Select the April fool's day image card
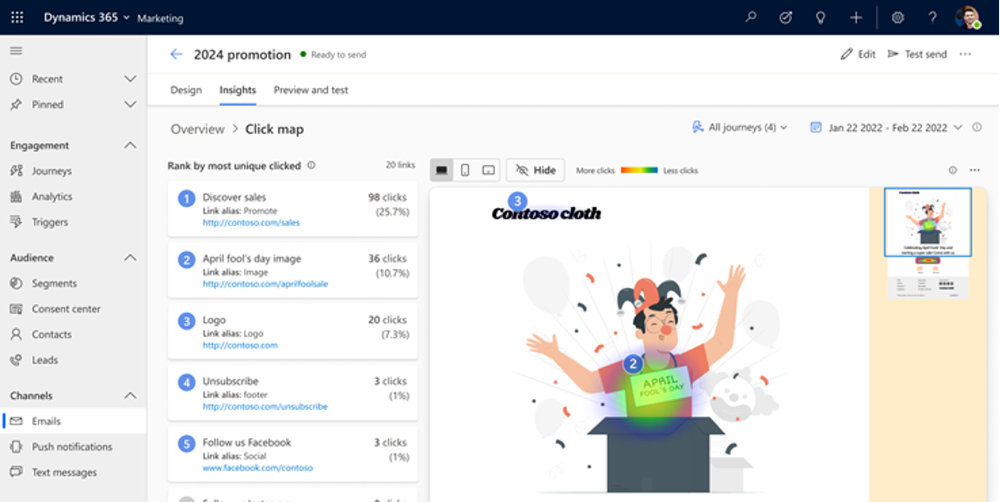The width and height of the screenshot is (1000, 502). point(293,270)
